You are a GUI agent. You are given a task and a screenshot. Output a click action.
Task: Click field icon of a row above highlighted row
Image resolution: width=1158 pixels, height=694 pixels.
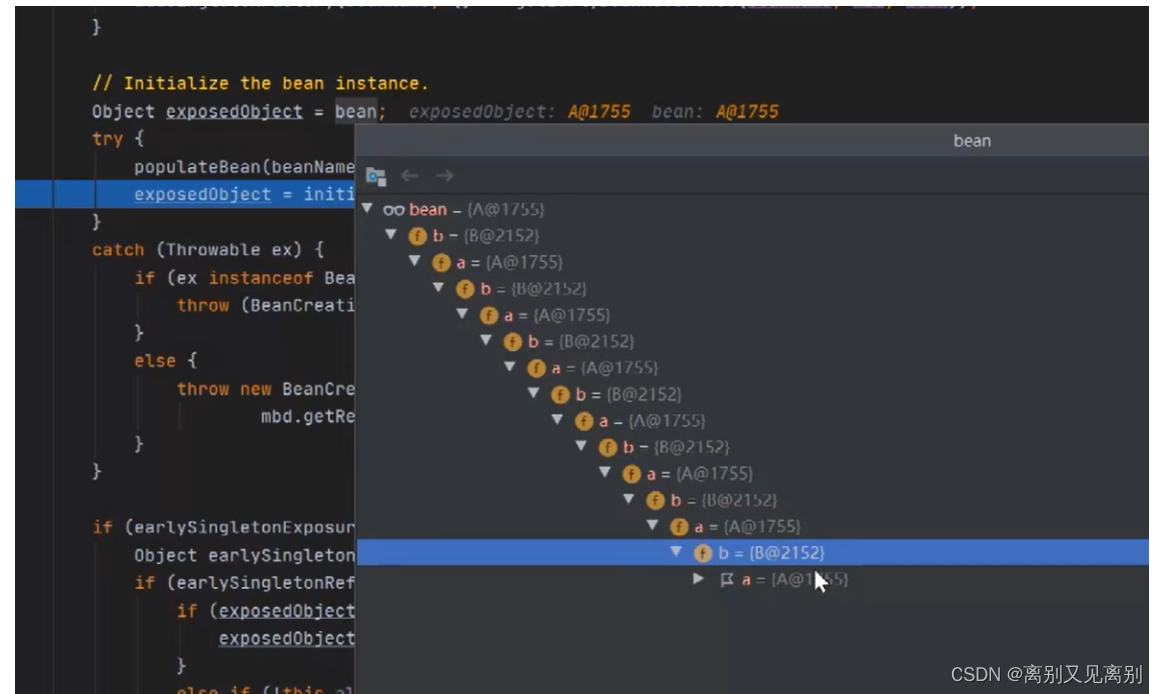point(679,527)
